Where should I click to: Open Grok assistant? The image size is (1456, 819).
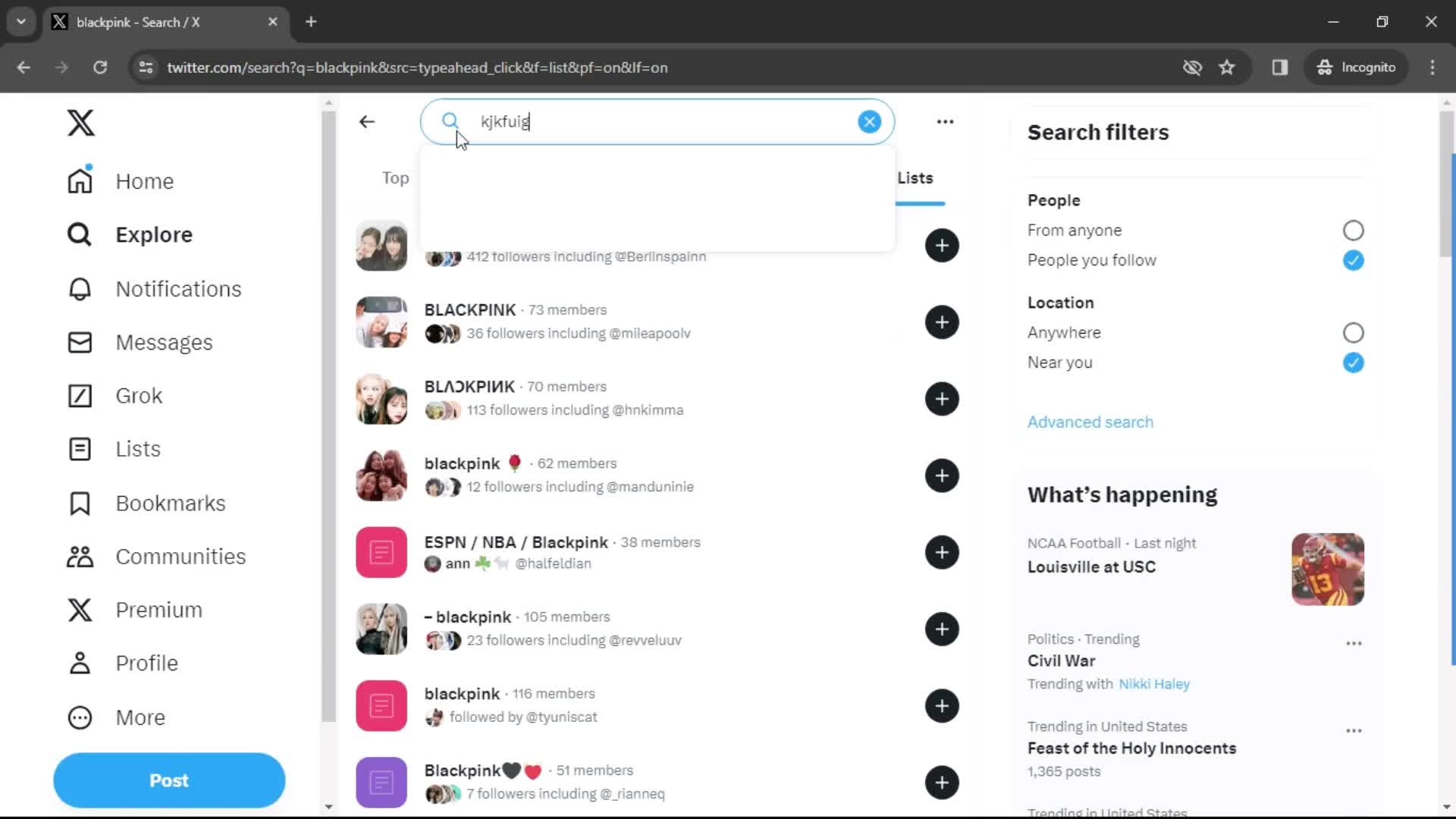[139, 395]
